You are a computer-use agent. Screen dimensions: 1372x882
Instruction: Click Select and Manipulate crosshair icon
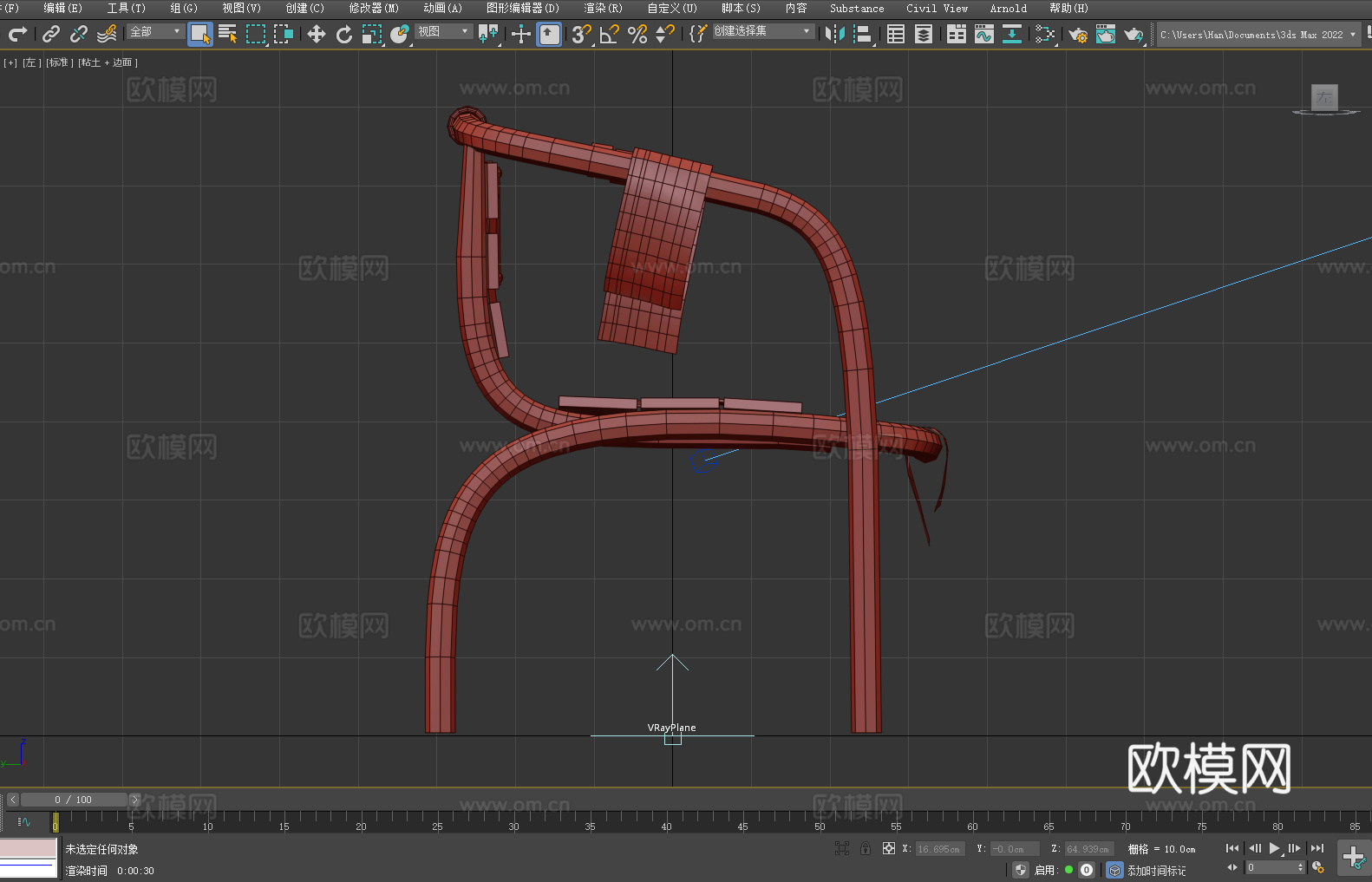pyautogui.click(x=521, y=34)
